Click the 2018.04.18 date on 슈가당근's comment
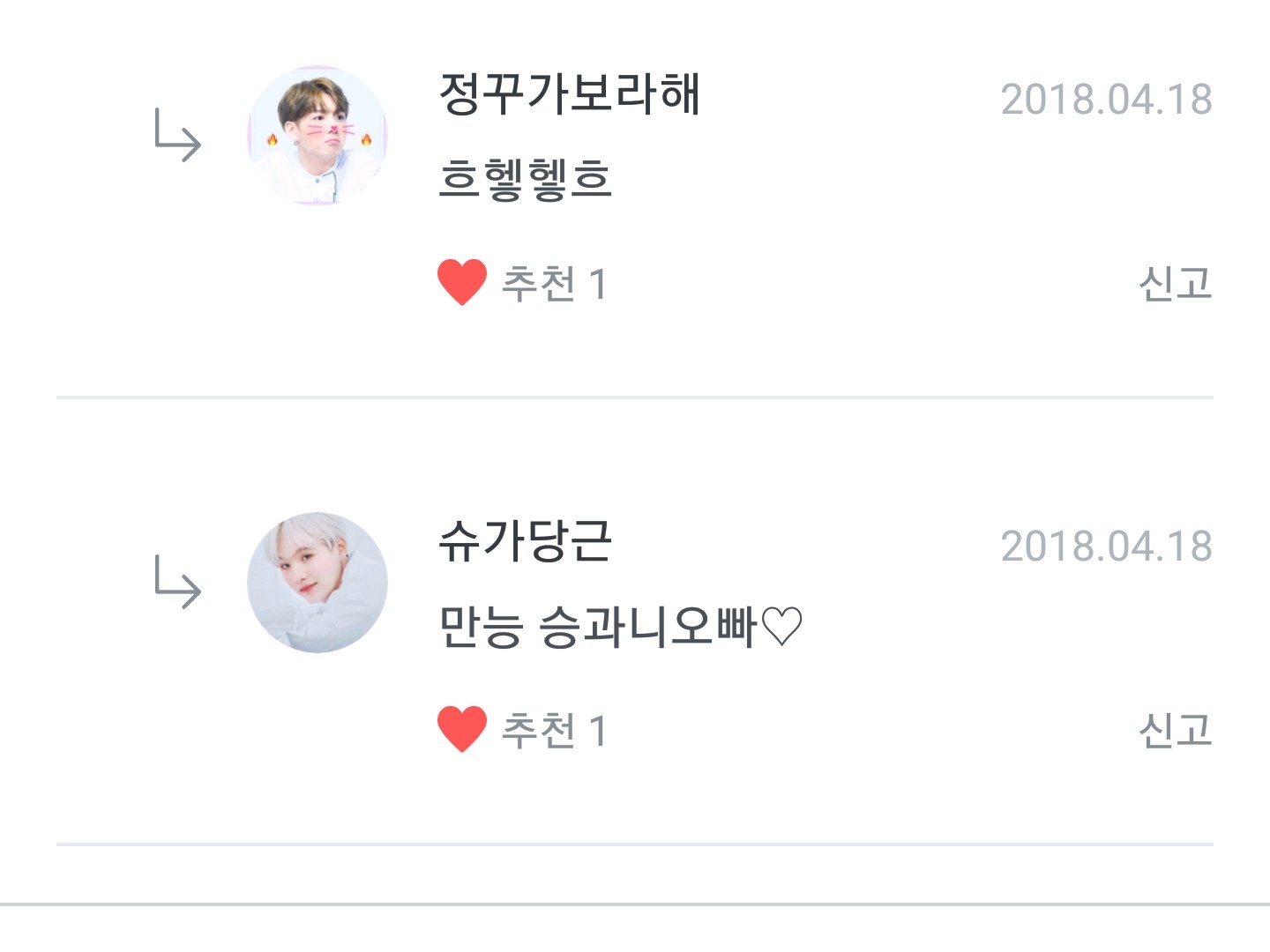 click(1106, 547)
